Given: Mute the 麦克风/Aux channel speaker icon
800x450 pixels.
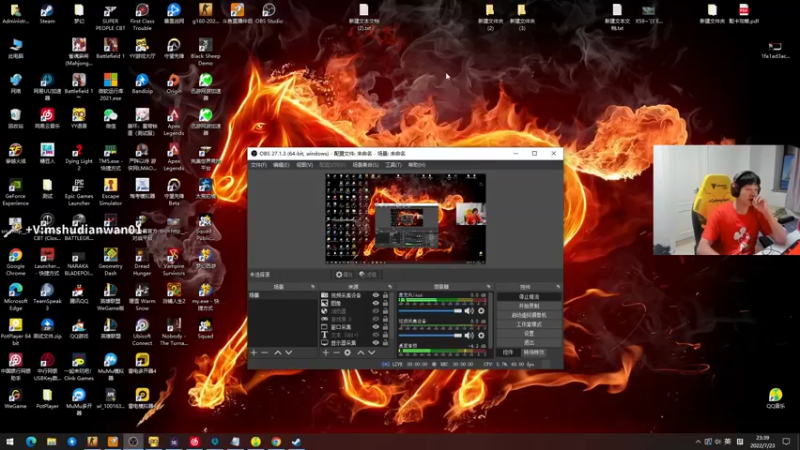Looking at the screenshot, I should [x=469, y=311].
